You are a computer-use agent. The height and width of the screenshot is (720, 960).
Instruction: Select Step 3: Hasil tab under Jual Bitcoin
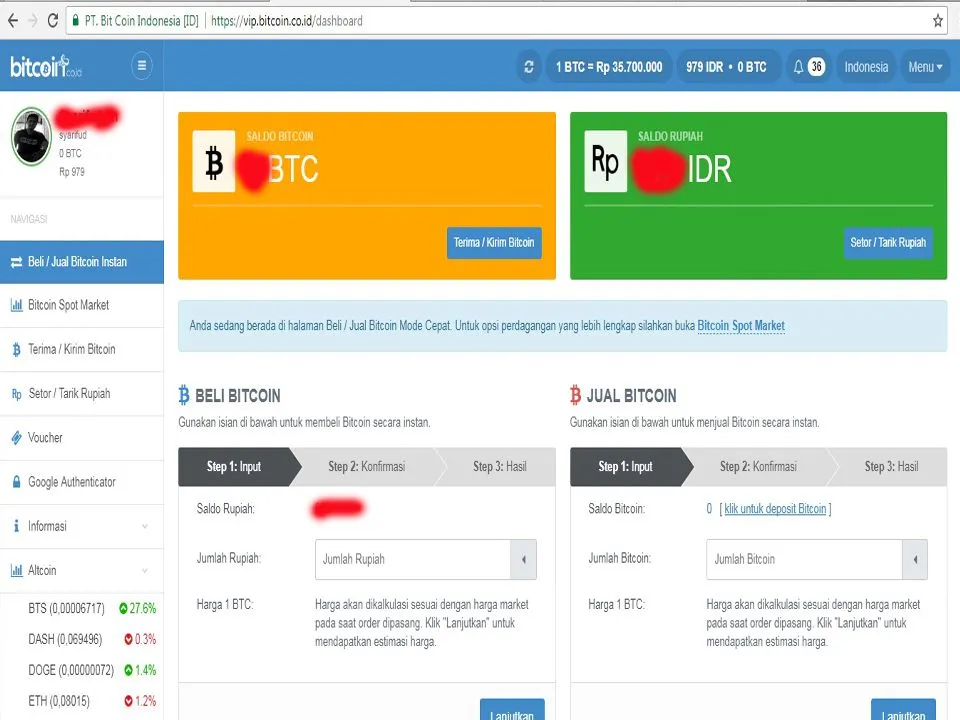(x=891, y=467)
